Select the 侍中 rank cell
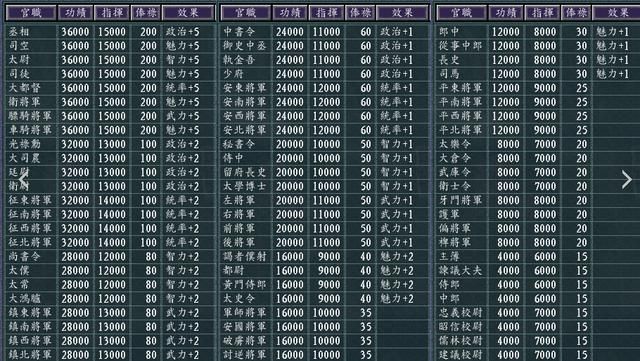Screen dimensions: 640x361 pyautogui.click(x=233, y=158)
